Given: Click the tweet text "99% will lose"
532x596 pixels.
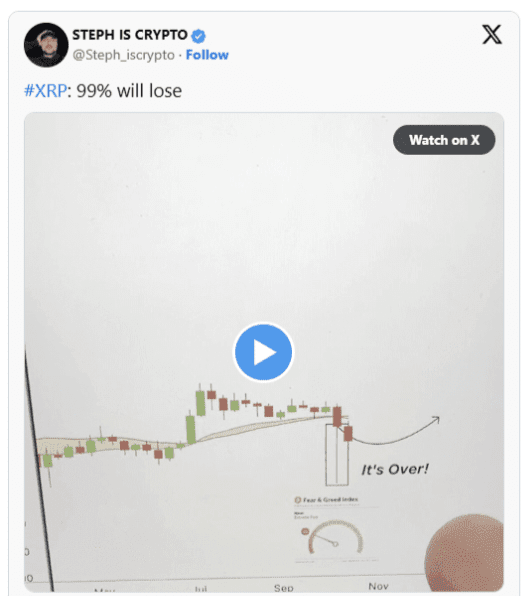Looking at the screenshot, I should click(x=129, y=91).
